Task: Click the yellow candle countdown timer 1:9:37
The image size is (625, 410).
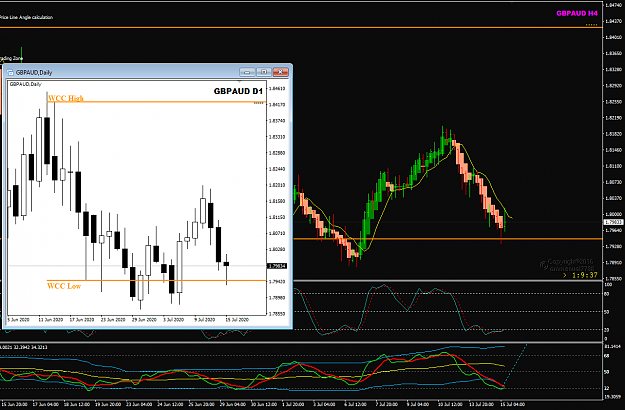Action: tap(585, 275)
